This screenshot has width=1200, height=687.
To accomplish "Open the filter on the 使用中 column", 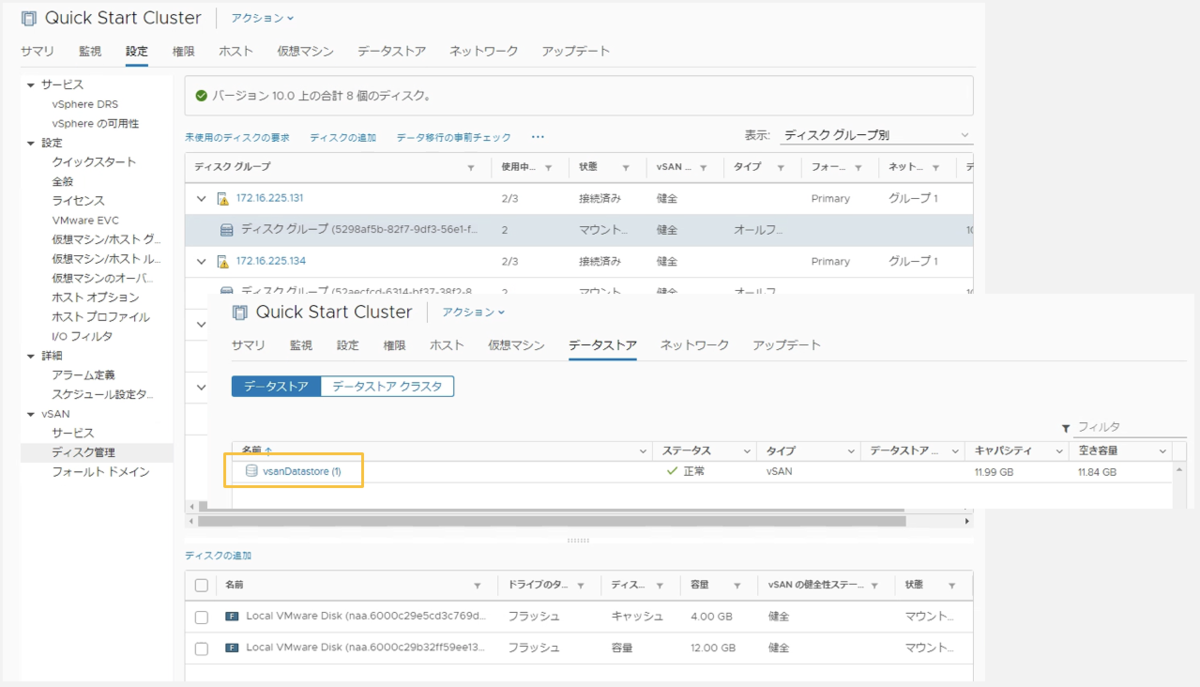I will click(x=548, y=168).
